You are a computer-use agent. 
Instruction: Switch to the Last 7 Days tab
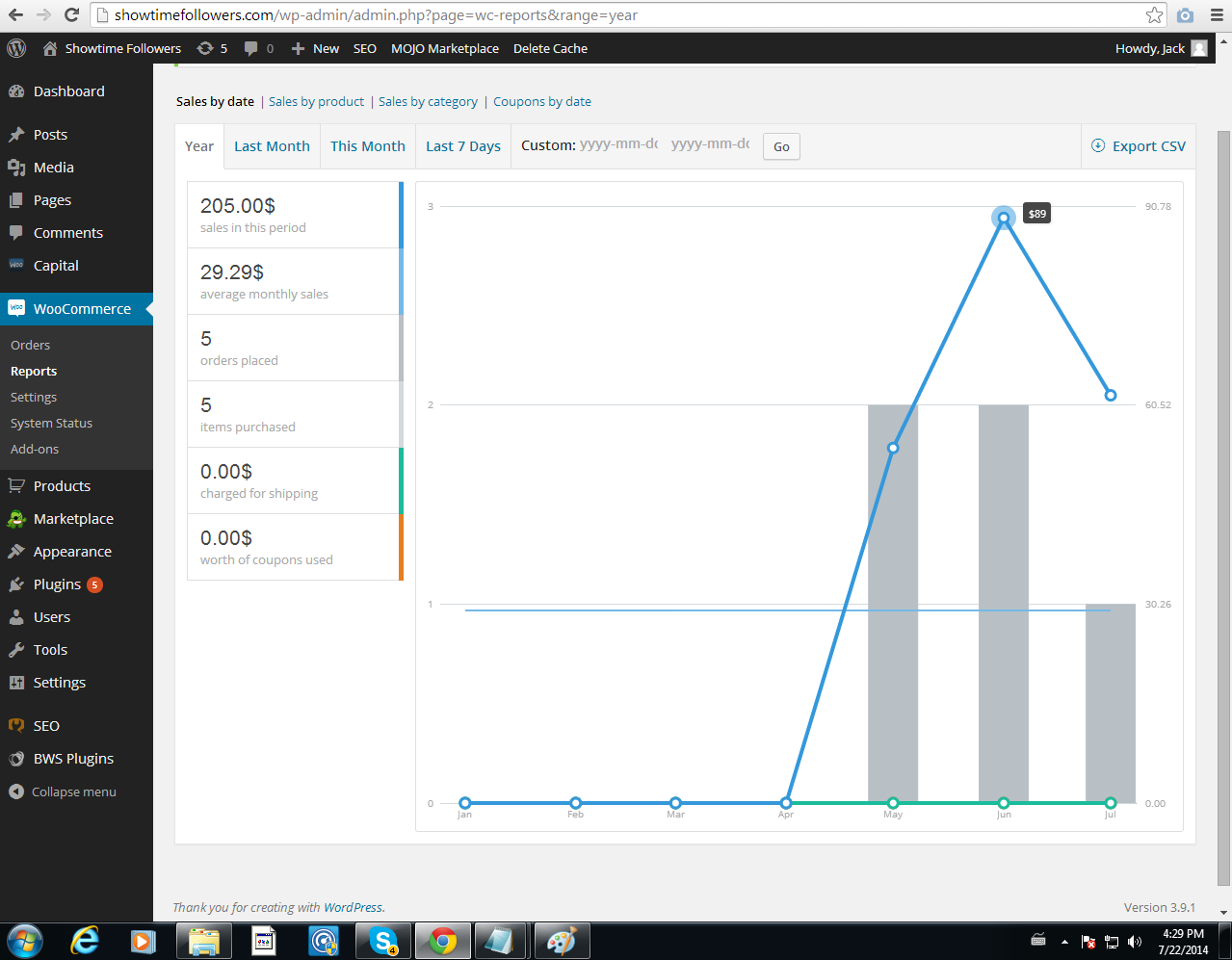point(463,146)
